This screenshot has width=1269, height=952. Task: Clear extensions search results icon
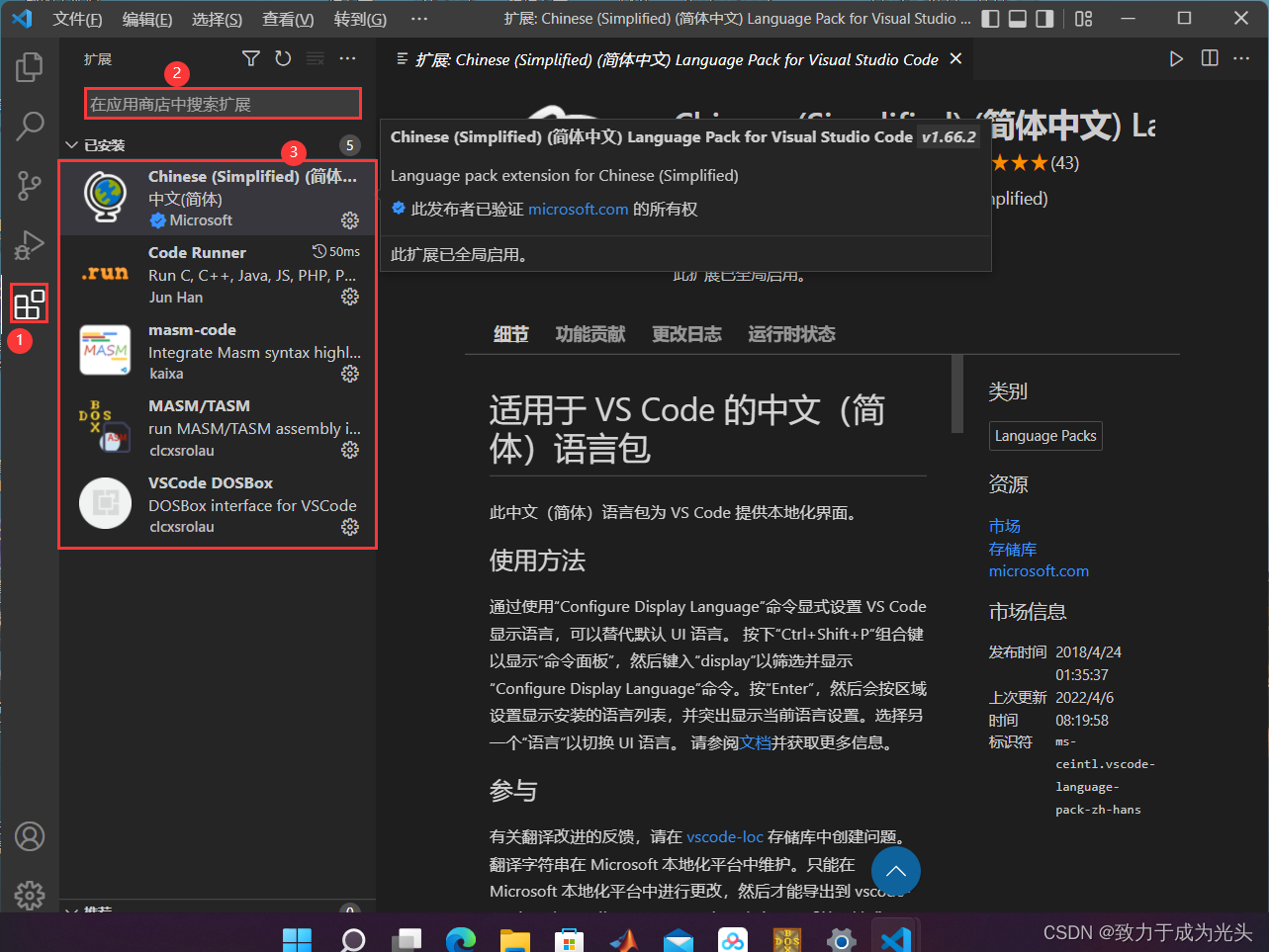[316, 59]
